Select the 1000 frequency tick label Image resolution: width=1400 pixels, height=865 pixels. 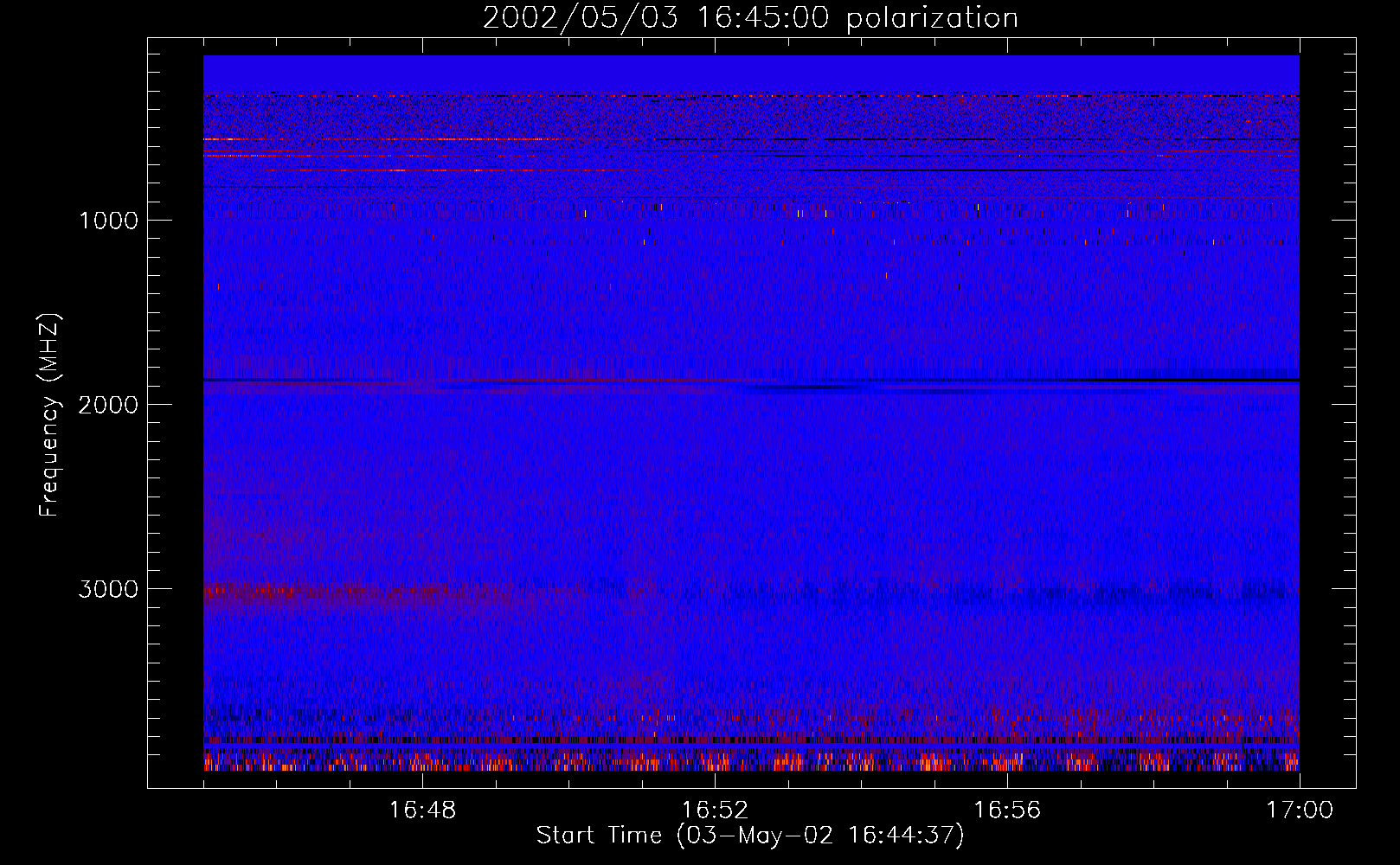point(108,221)
